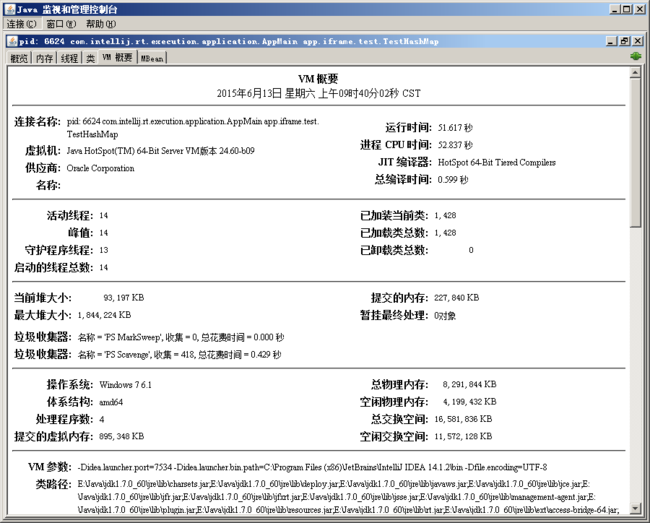650x523 pixels.
Task: Open the 连接(C) menu
Action: tap(21, 24)
